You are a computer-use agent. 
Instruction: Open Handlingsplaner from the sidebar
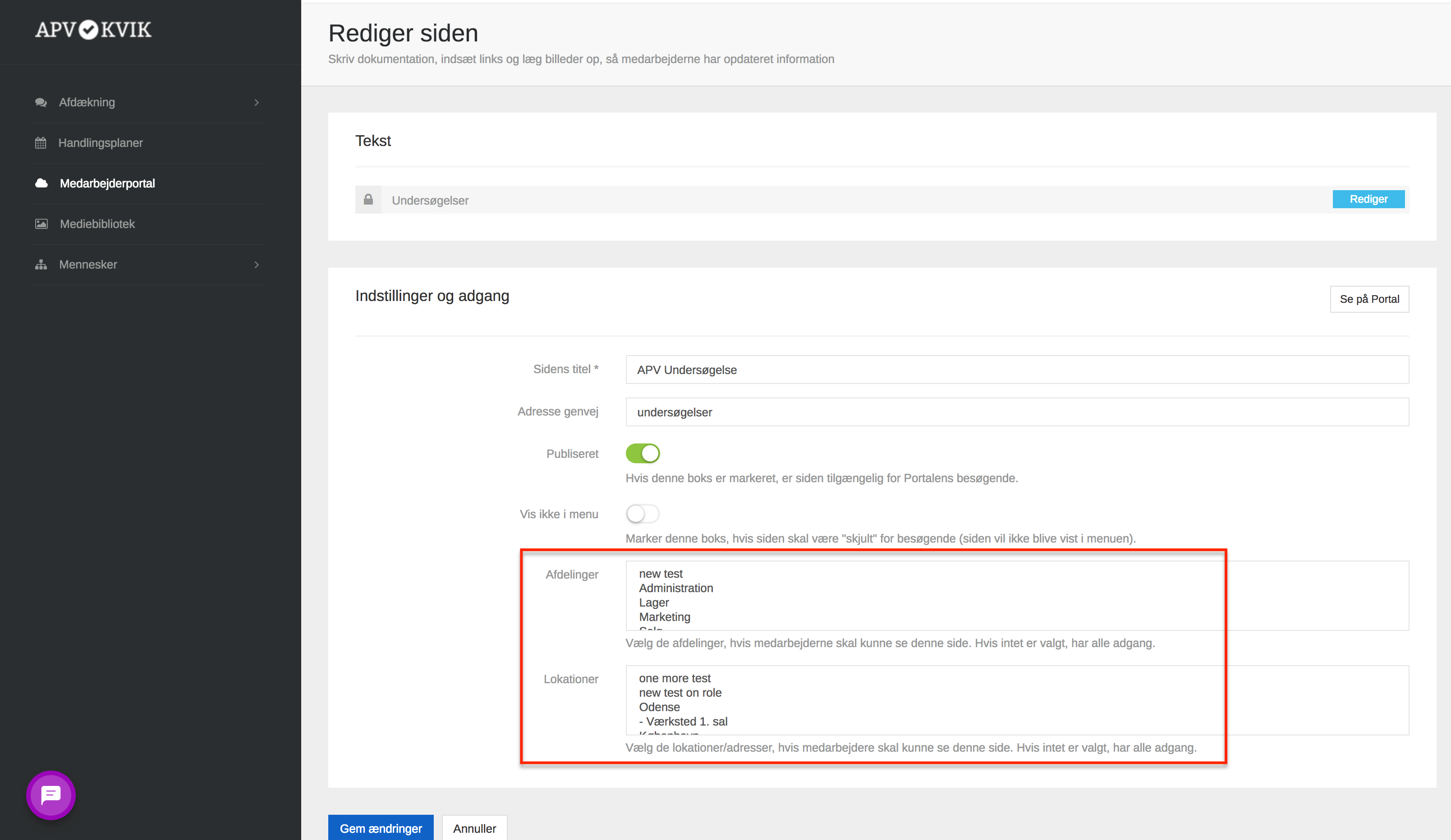(x=101, y=143)
